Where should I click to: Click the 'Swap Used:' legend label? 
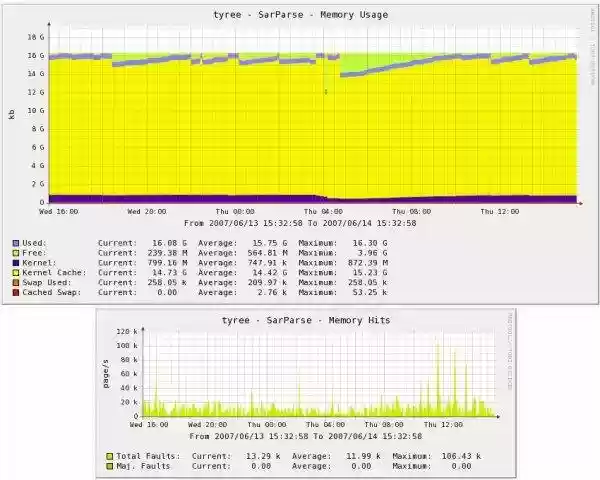(x=47, y=283)
